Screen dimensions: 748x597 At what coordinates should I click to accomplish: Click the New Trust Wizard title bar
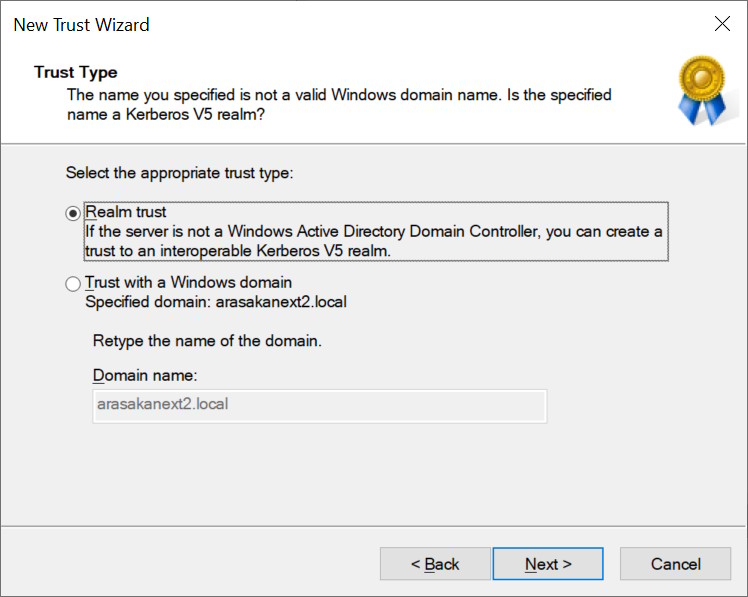[300, 24]
